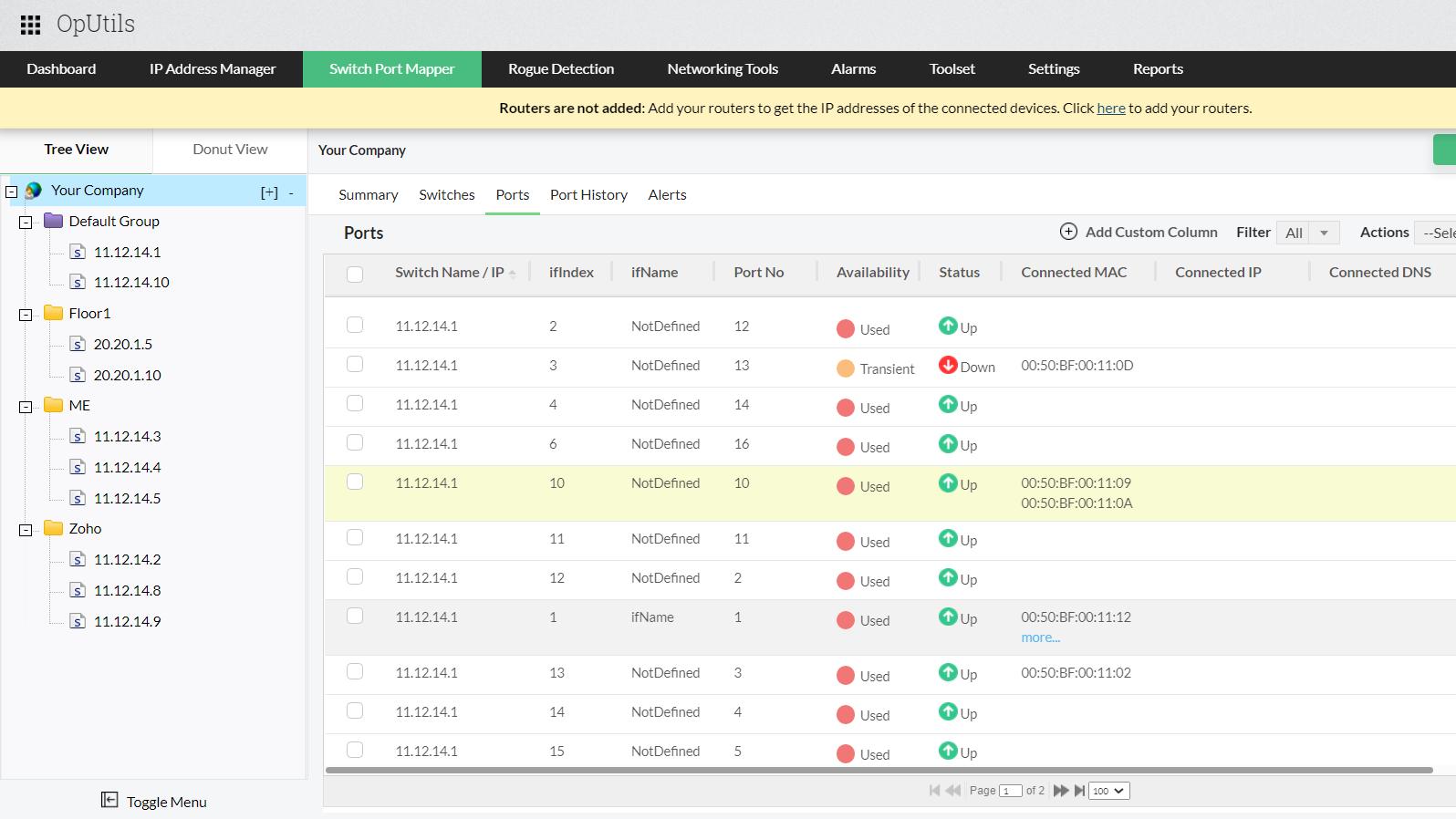Click switch icon for 20.20.1.5
The image size is (1456, 819).
click(78, 345)
